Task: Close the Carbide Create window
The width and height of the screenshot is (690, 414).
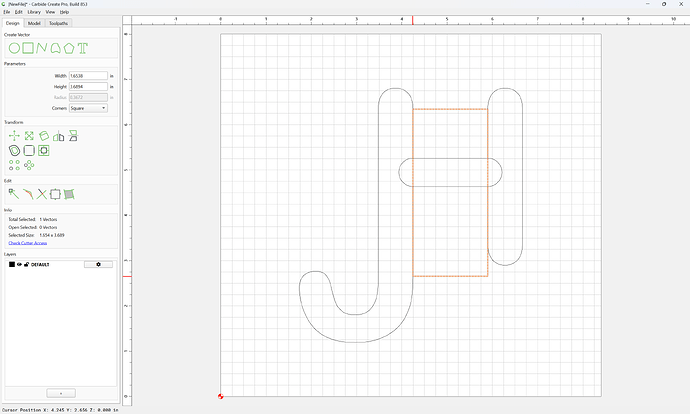Action: point(681,4)
